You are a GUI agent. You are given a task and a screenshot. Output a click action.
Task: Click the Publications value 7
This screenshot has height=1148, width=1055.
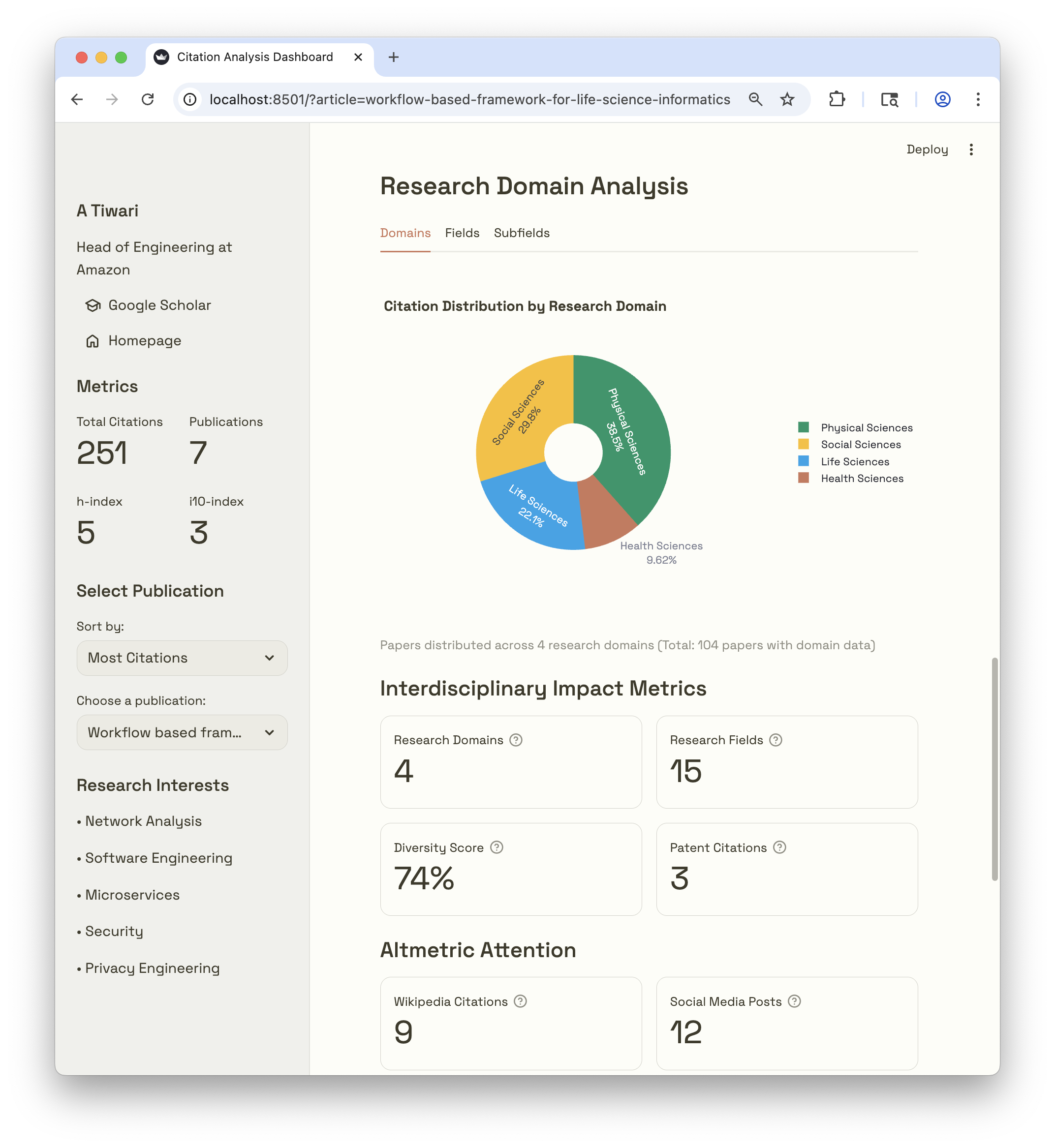(x=198, y=453)
